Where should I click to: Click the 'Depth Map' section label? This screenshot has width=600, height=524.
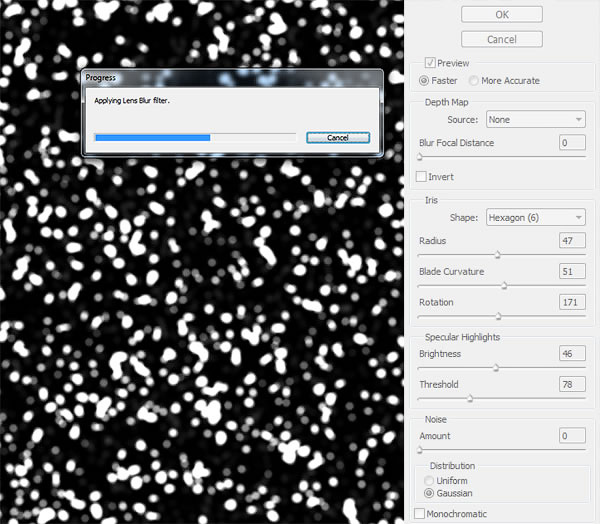pyautogui.click(x=447, y=102)
